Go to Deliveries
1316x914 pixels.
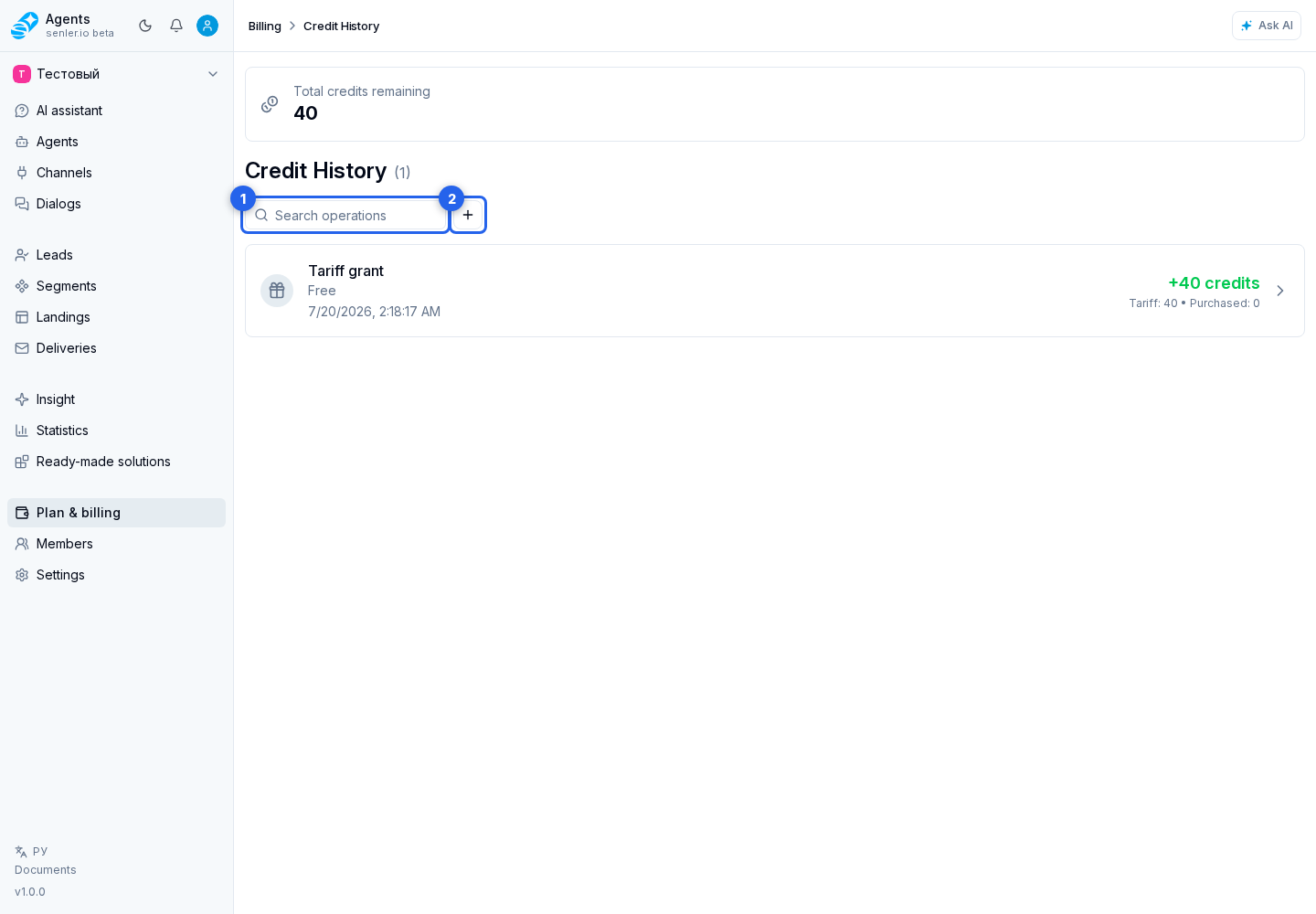[116, 348]
